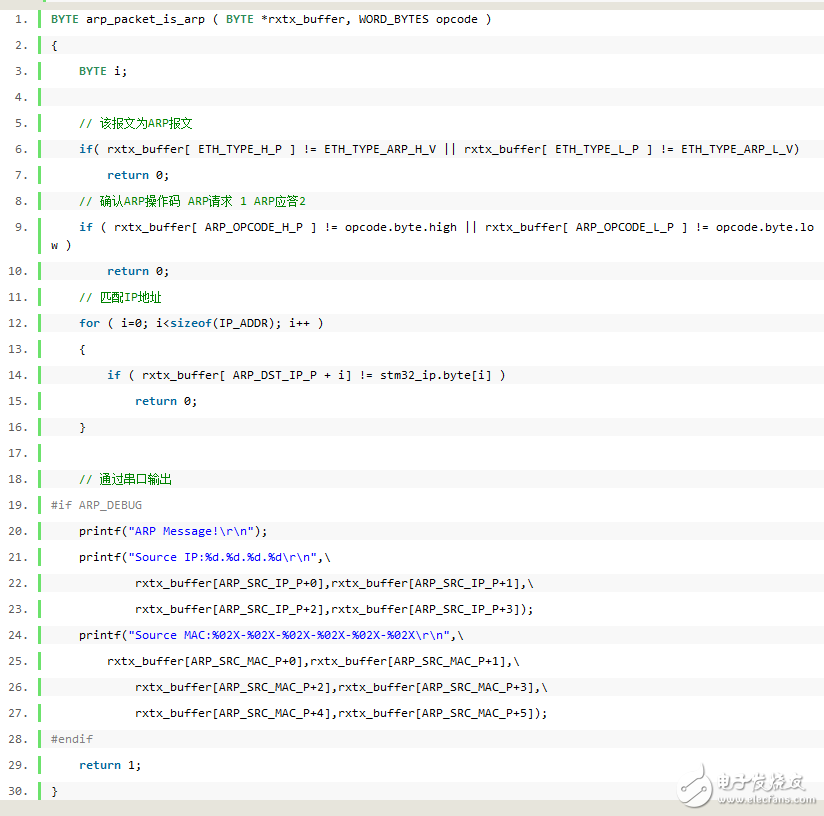Screen dimensions: 824x816
Task: Select the opening brace on line 2
Action: (x=54, y=46)
